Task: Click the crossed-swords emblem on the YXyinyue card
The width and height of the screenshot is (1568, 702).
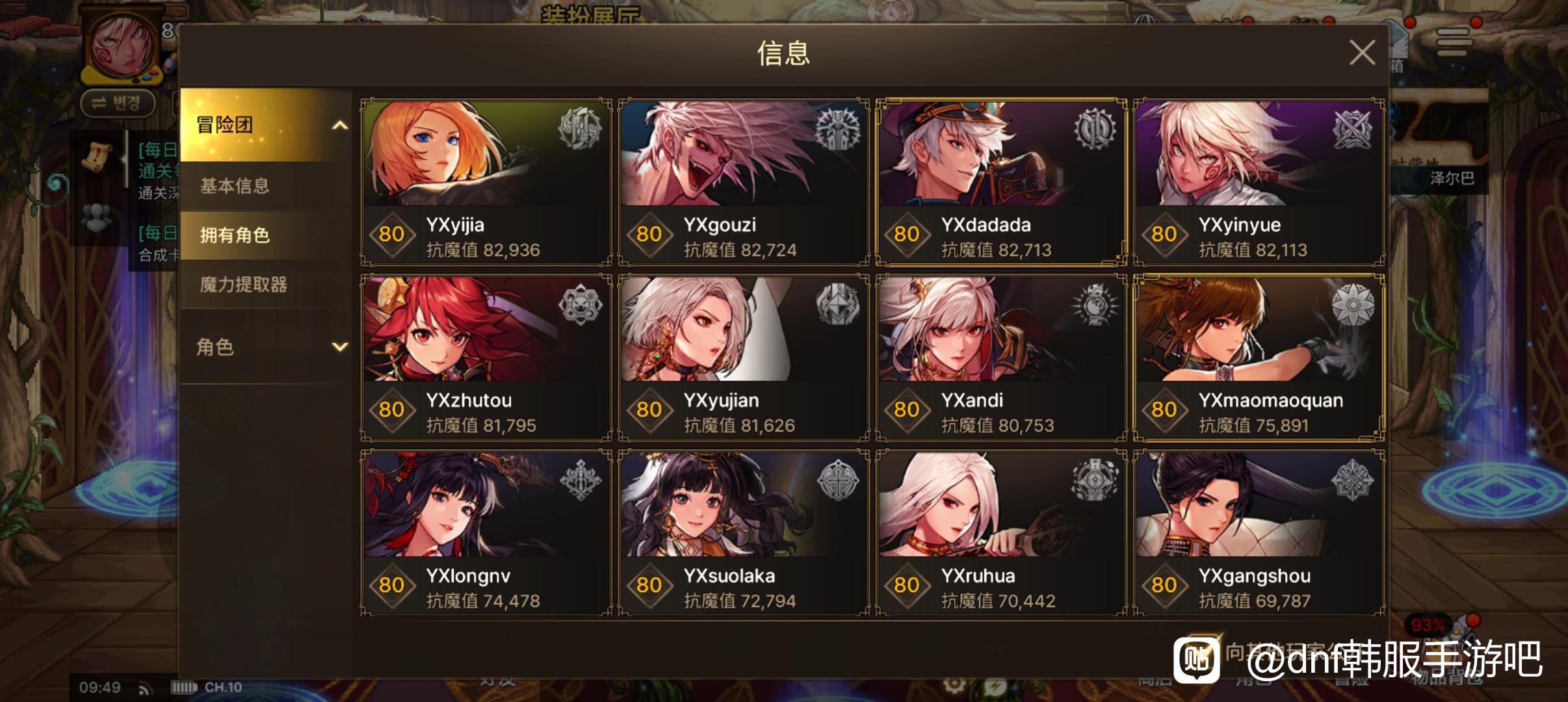Action: pyautogui.click(x=1353, y=128)
